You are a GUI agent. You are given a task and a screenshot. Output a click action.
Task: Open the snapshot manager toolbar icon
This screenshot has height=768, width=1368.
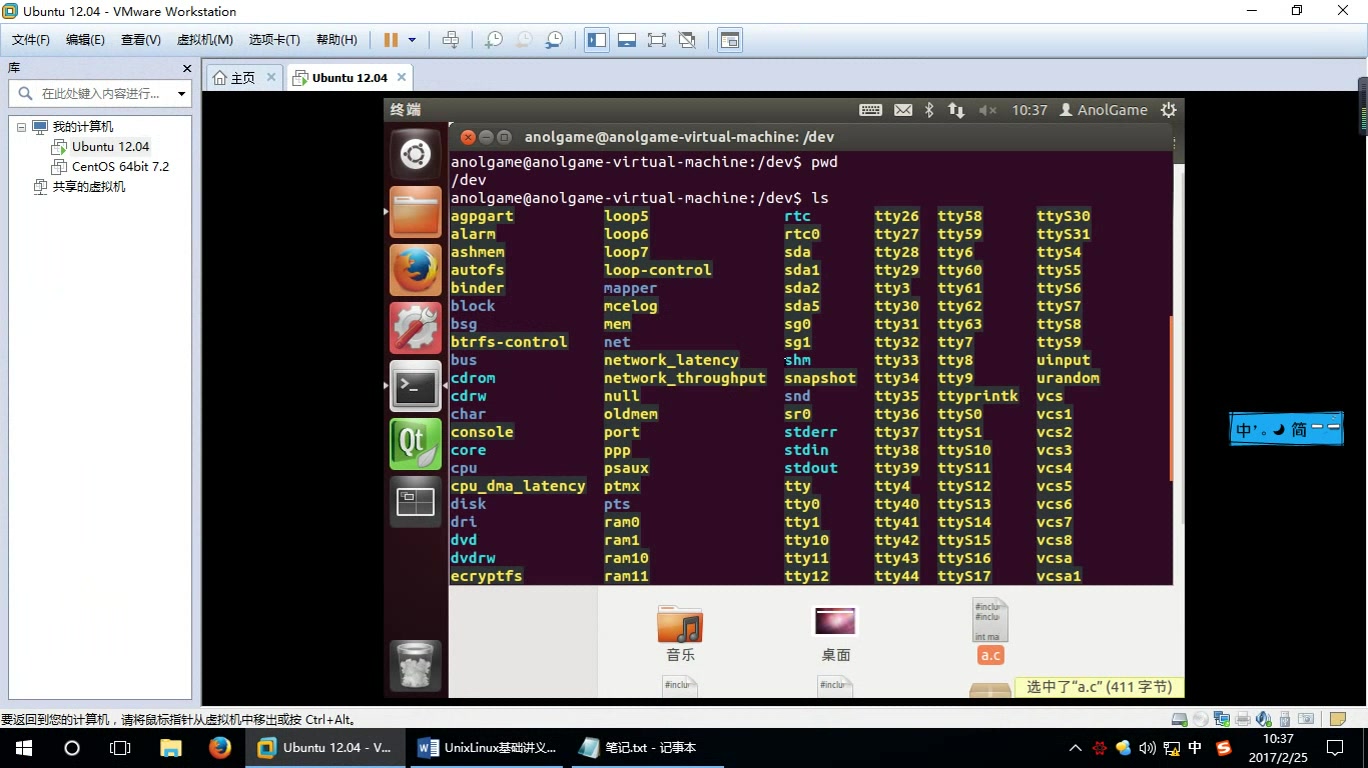553,40
